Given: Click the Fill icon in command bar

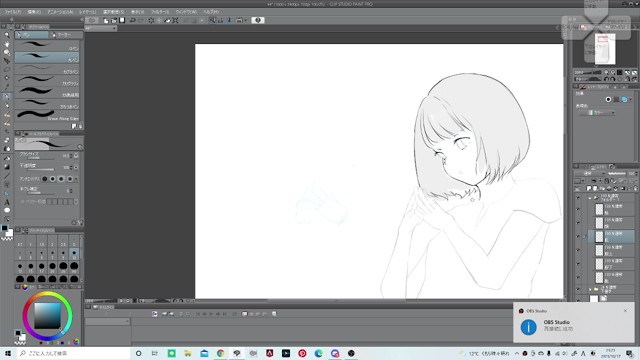Looking at the screenshot, I should [167, 20].
